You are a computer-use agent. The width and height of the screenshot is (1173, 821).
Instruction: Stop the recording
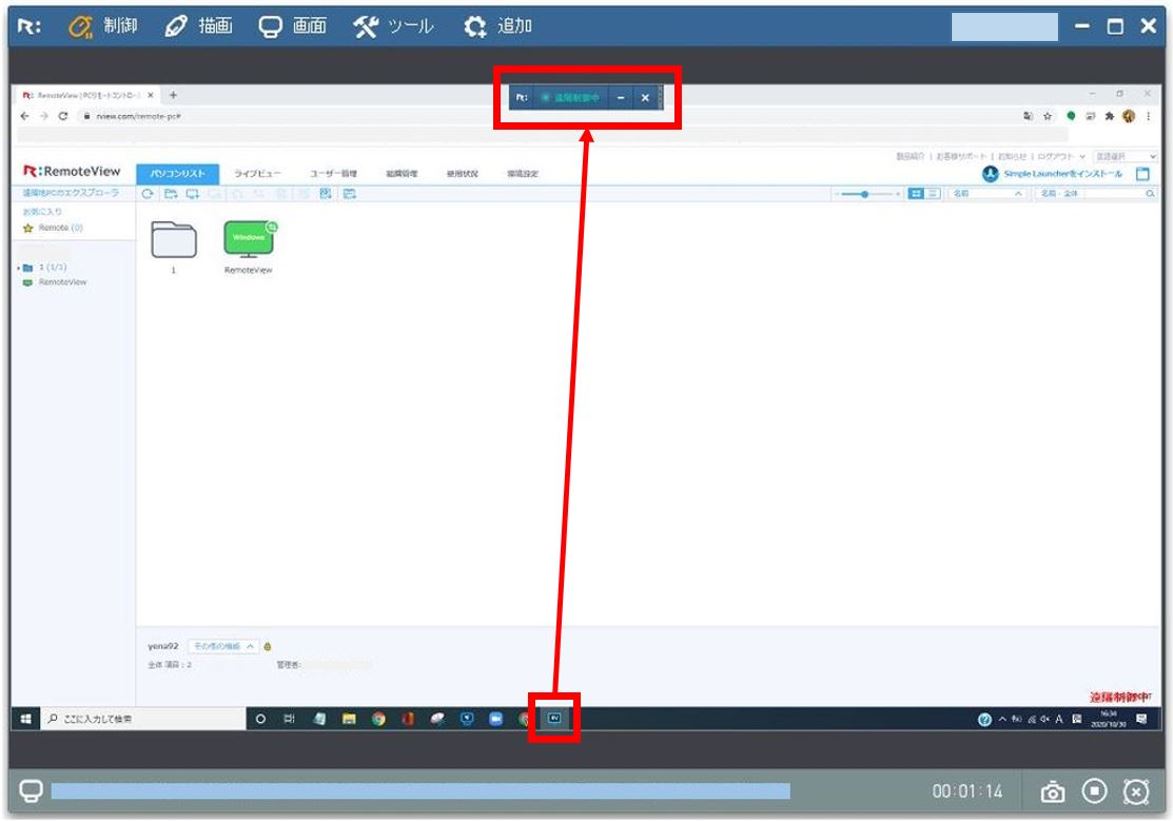1094,790
